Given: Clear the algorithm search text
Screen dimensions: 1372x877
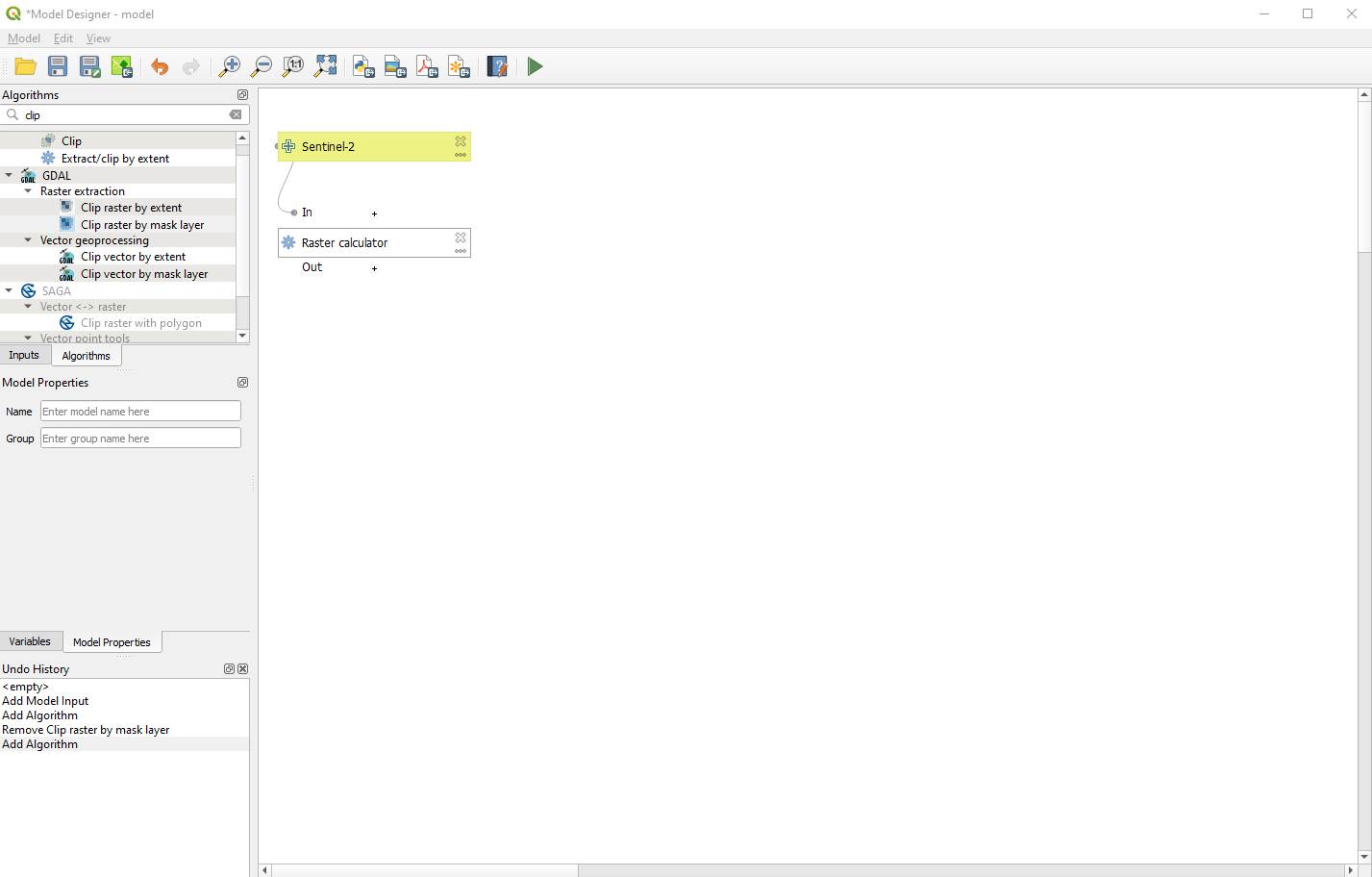Looking at the screenshot, I should (x=236, y=114).
